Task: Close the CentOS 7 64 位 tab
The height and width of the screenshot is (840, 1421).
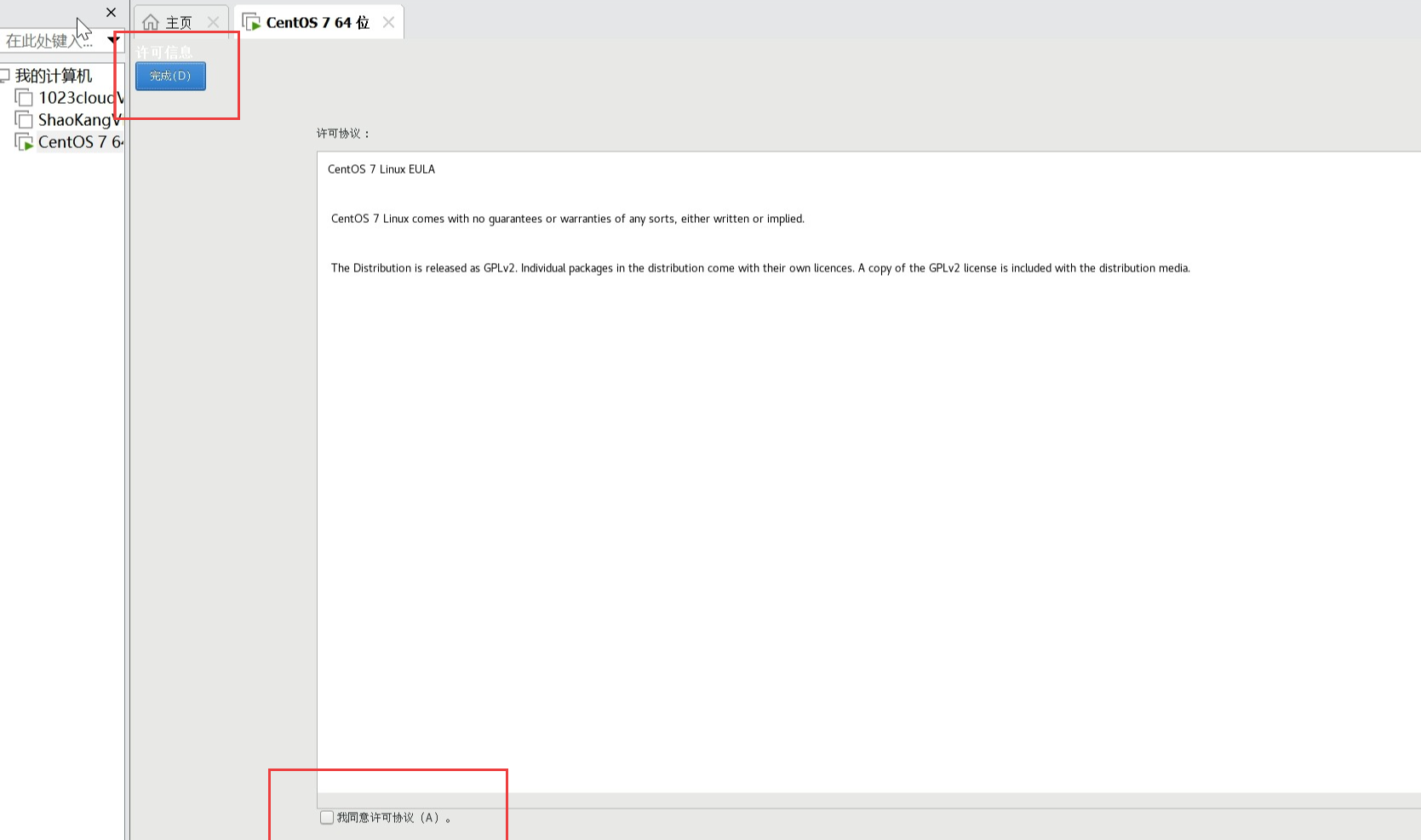Action: 388,22
